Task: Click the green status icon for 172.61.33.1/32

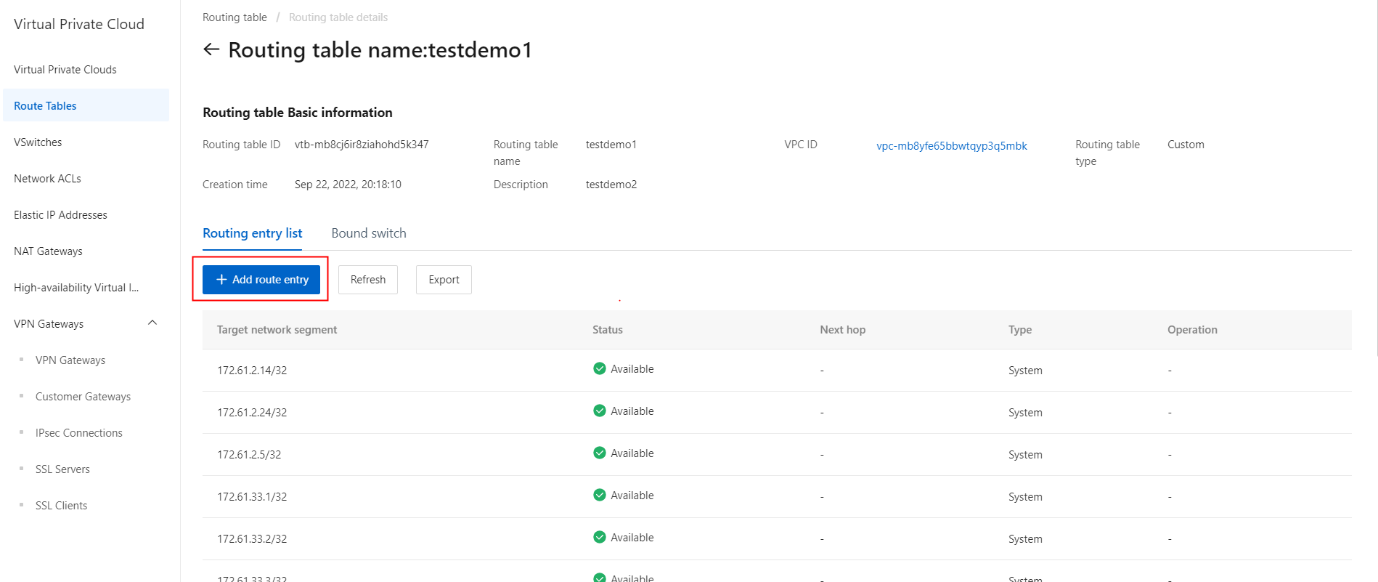Action: 600,495
